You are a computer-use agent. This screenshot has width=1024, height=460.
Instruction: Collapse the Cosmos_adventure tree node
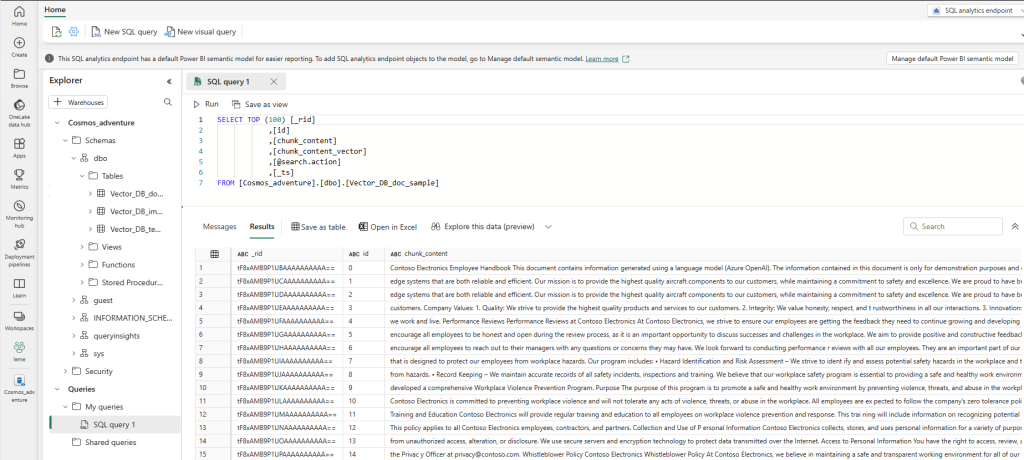[56, 123]
